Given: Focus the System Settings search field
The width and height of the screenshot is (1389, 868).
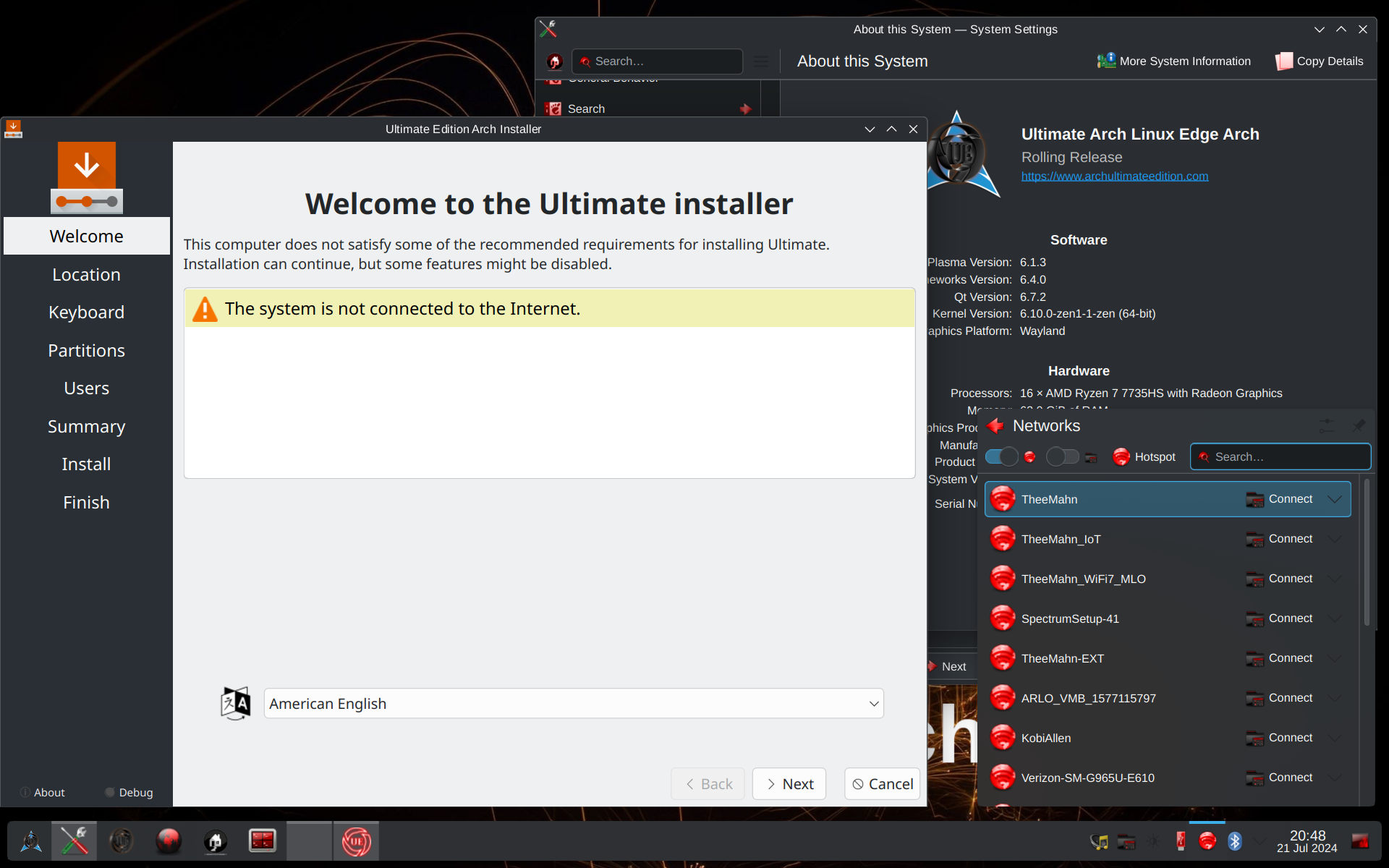Looking at the screenshot, I should coord(657,61).
